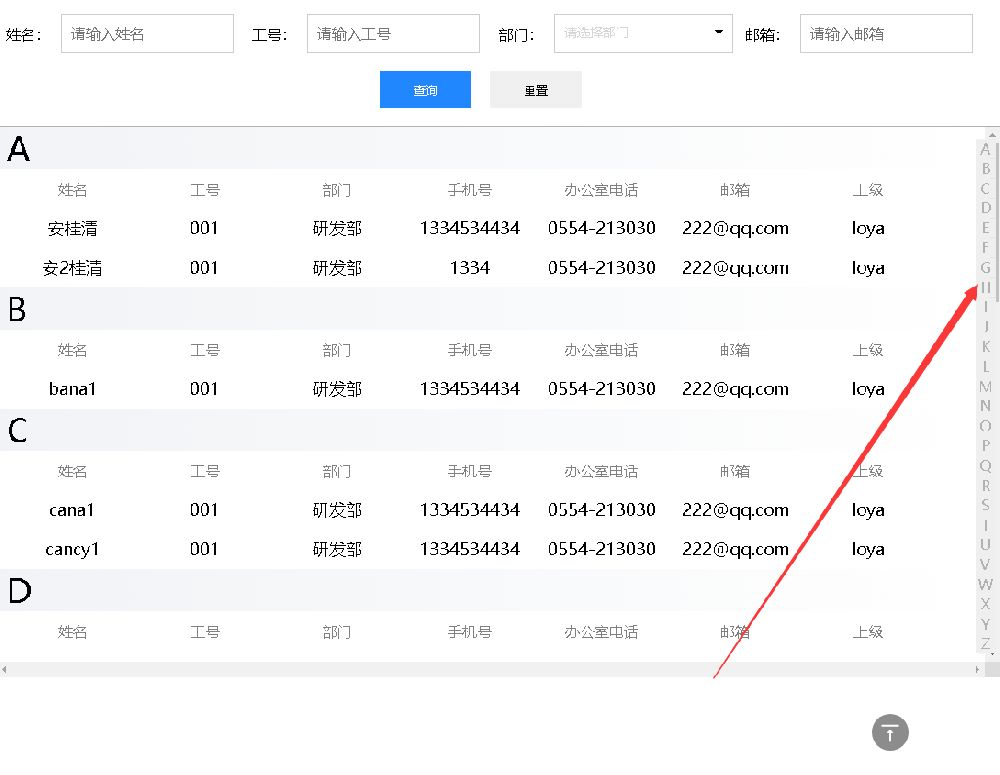Screen dimensions: 1000x775
Task: Select letter A in the side letter index
Action: tap(985, 150)
